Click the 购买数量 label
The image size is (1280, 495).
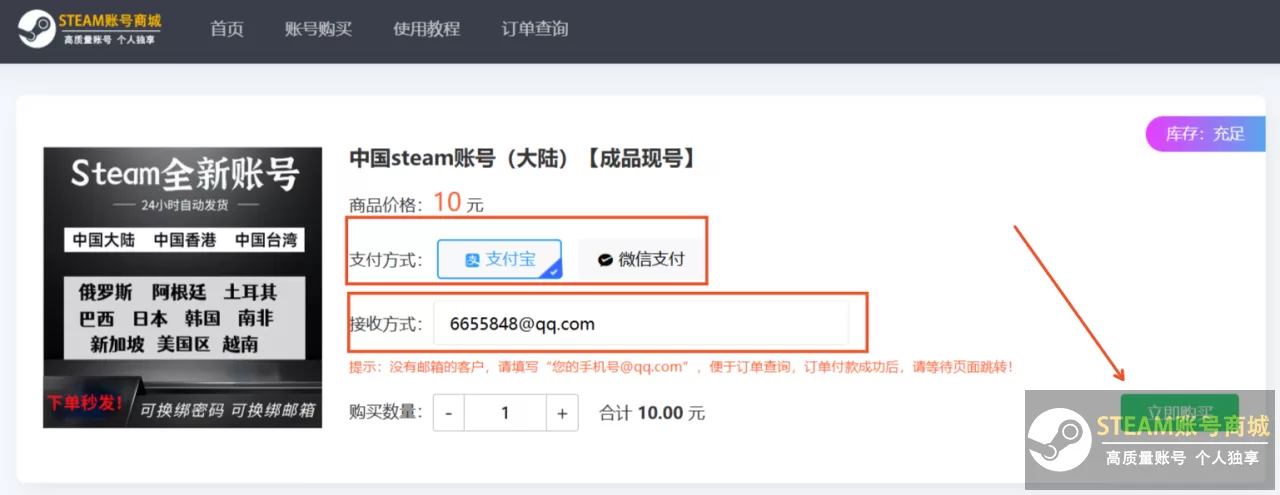click(386, 412)
